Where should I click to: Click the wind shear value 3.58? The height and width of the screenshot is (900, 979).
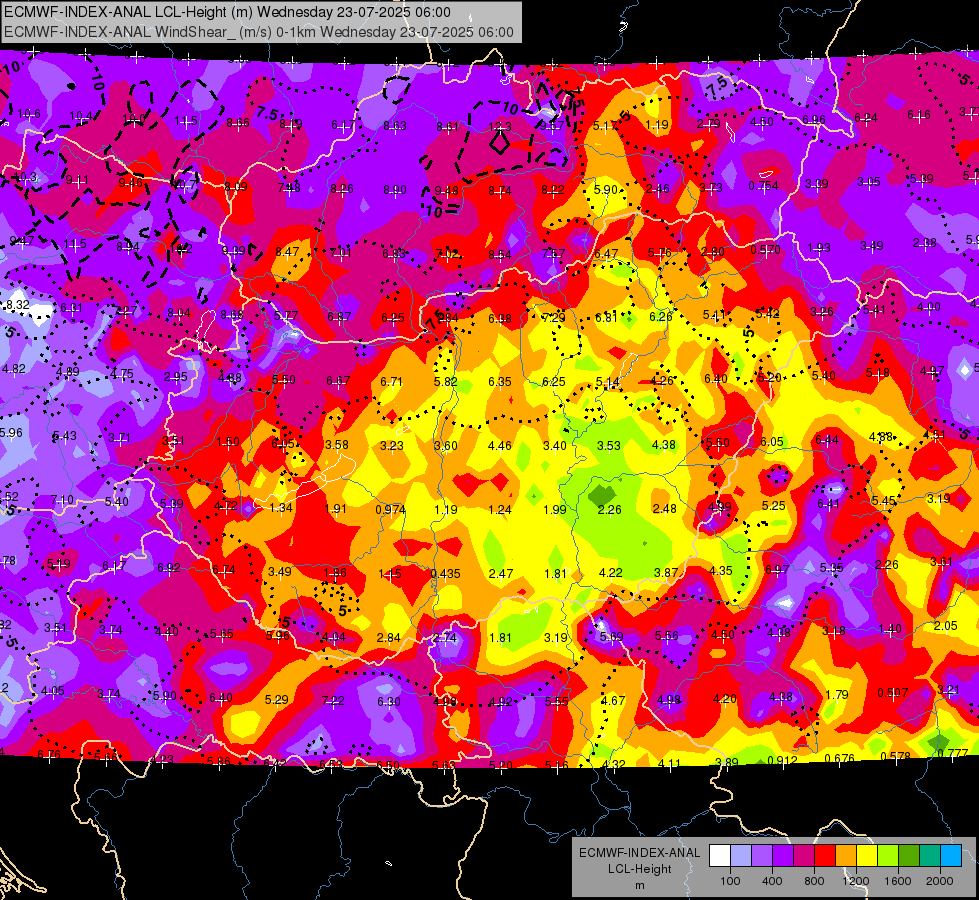pyautogui.click(x=337, y=444)
